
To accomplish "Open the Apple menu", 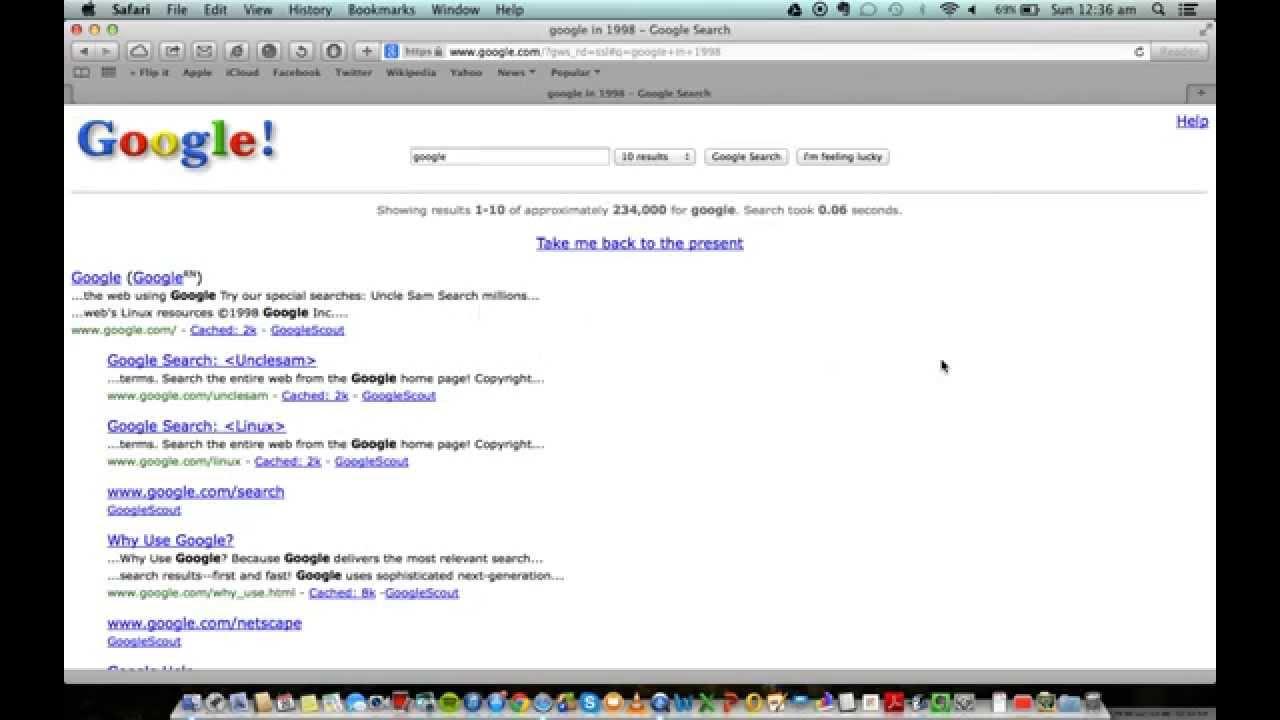I will (x=87, y=9).
